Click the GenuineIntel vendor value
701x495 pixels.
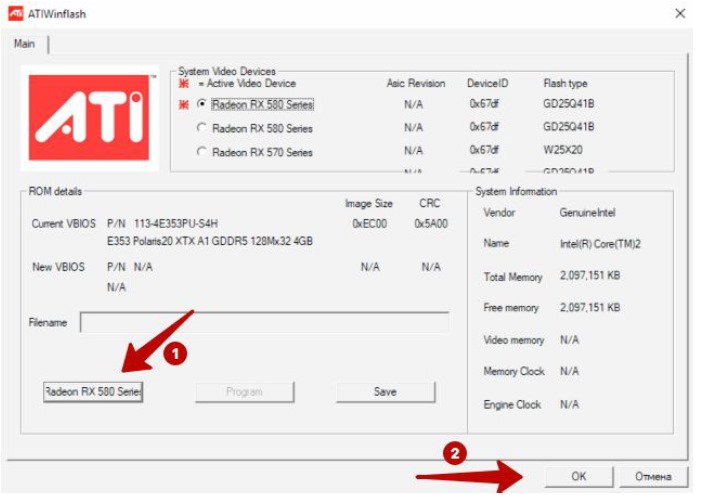tap(587, 213)
